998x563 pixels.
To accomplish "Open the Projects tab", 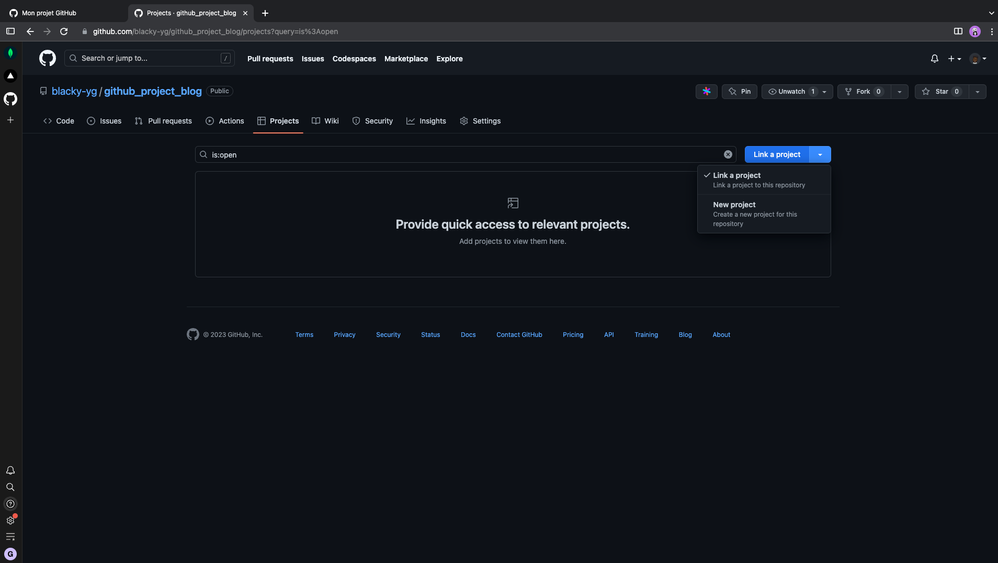I will [278, 121].
